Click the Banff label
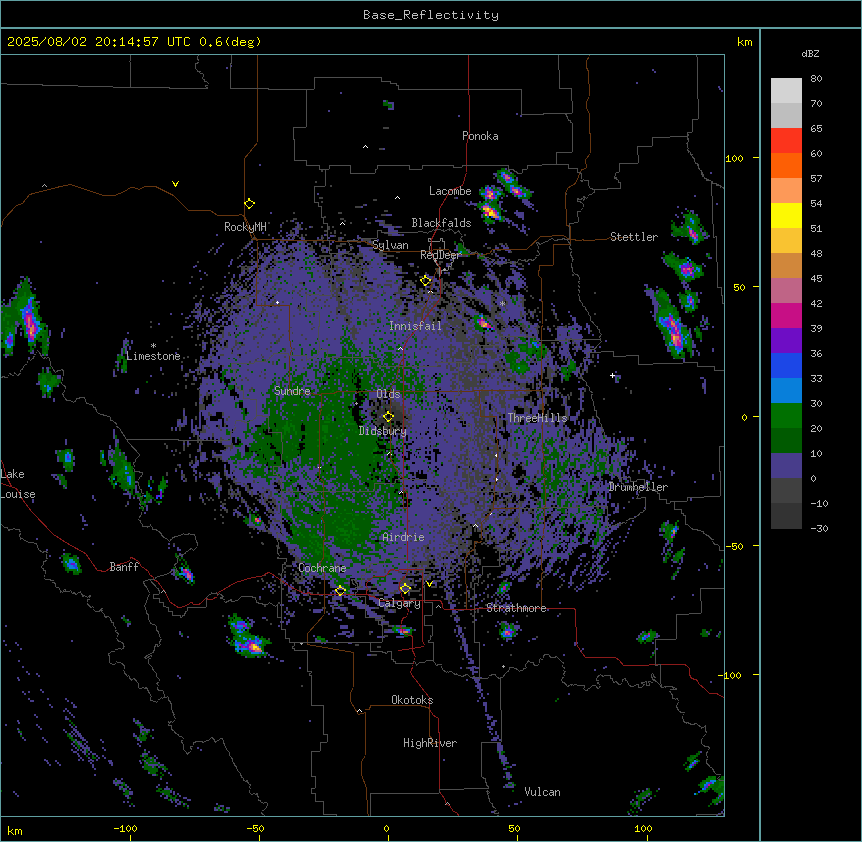Image resolution: width=862 pixels, height=842 pixels. tap(124, 567)
